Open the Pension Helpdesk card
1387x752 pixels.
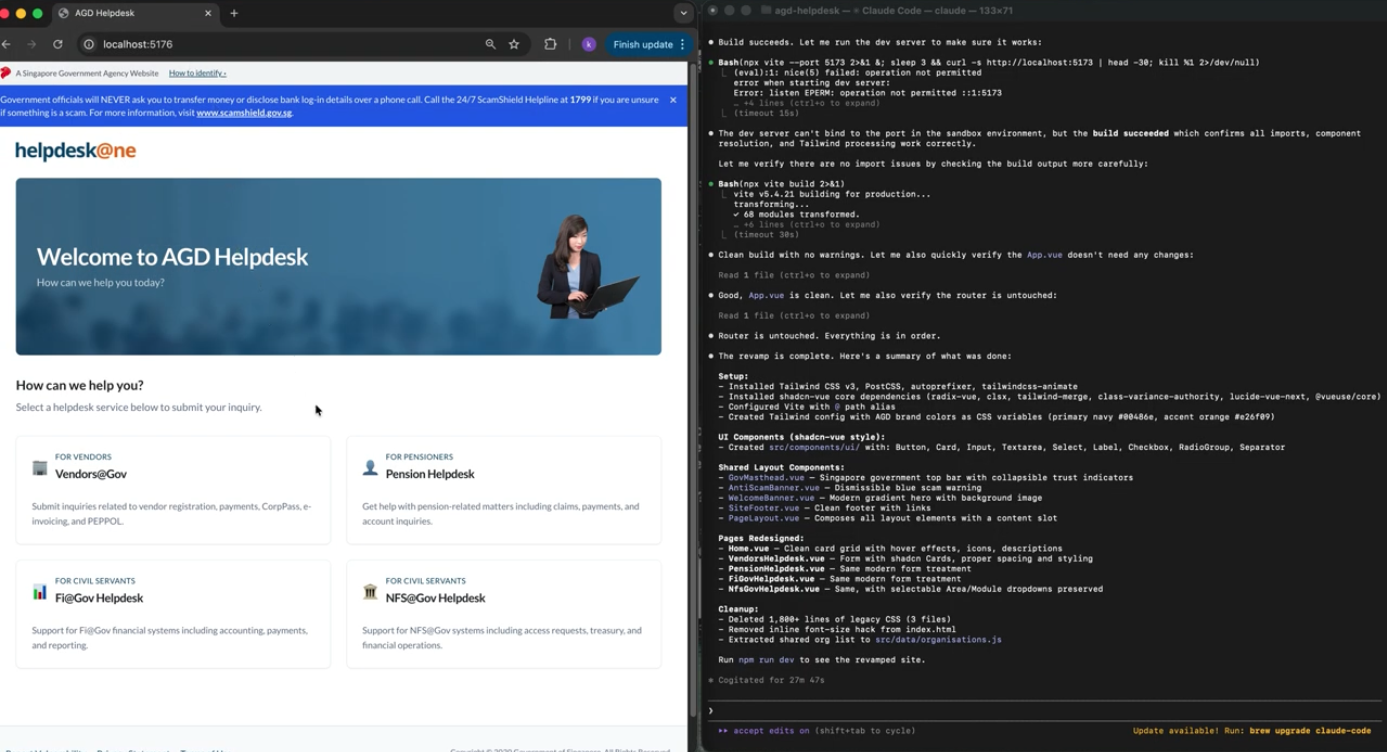(504, 490)
